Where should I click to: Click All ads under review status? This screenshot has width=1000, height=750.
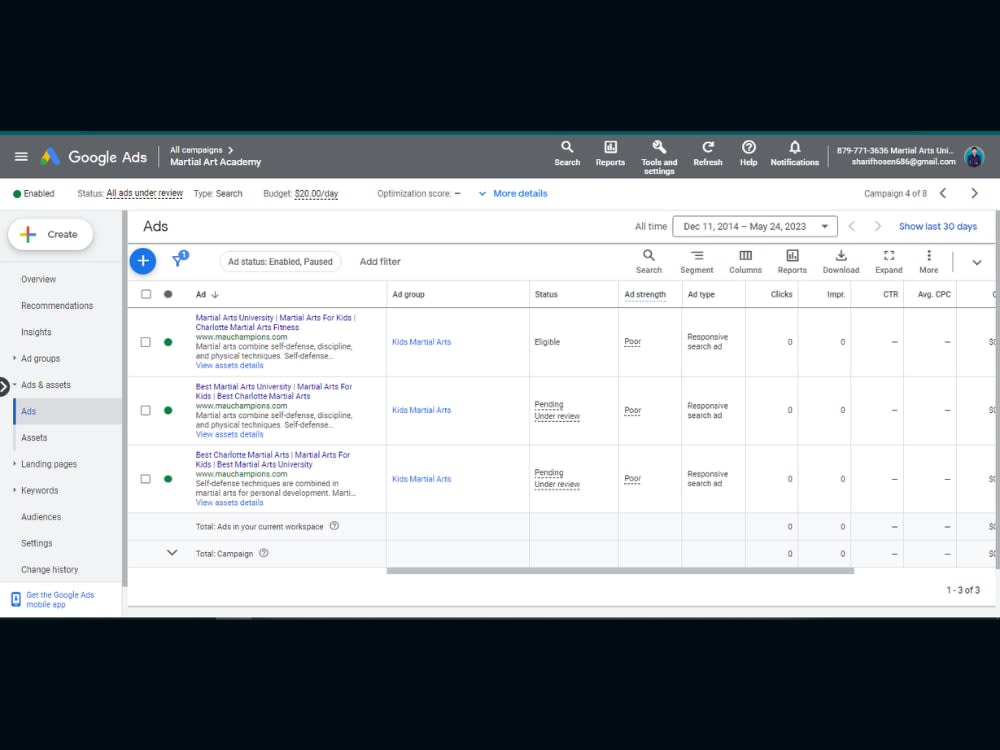click(144, 193)
